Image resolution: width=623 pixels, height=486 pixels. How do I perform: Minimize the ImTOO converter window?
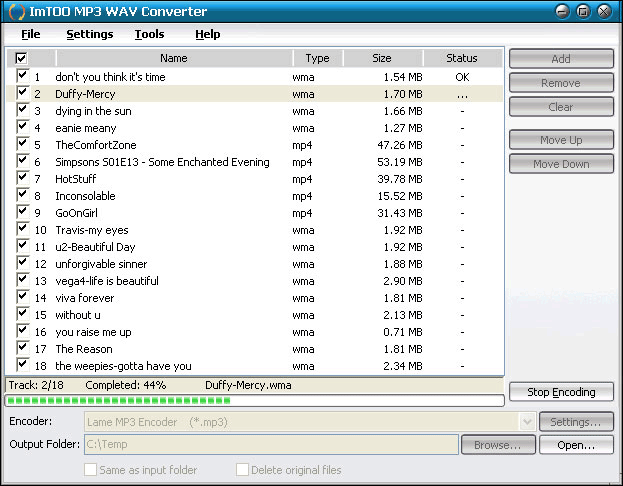point(563,12)
